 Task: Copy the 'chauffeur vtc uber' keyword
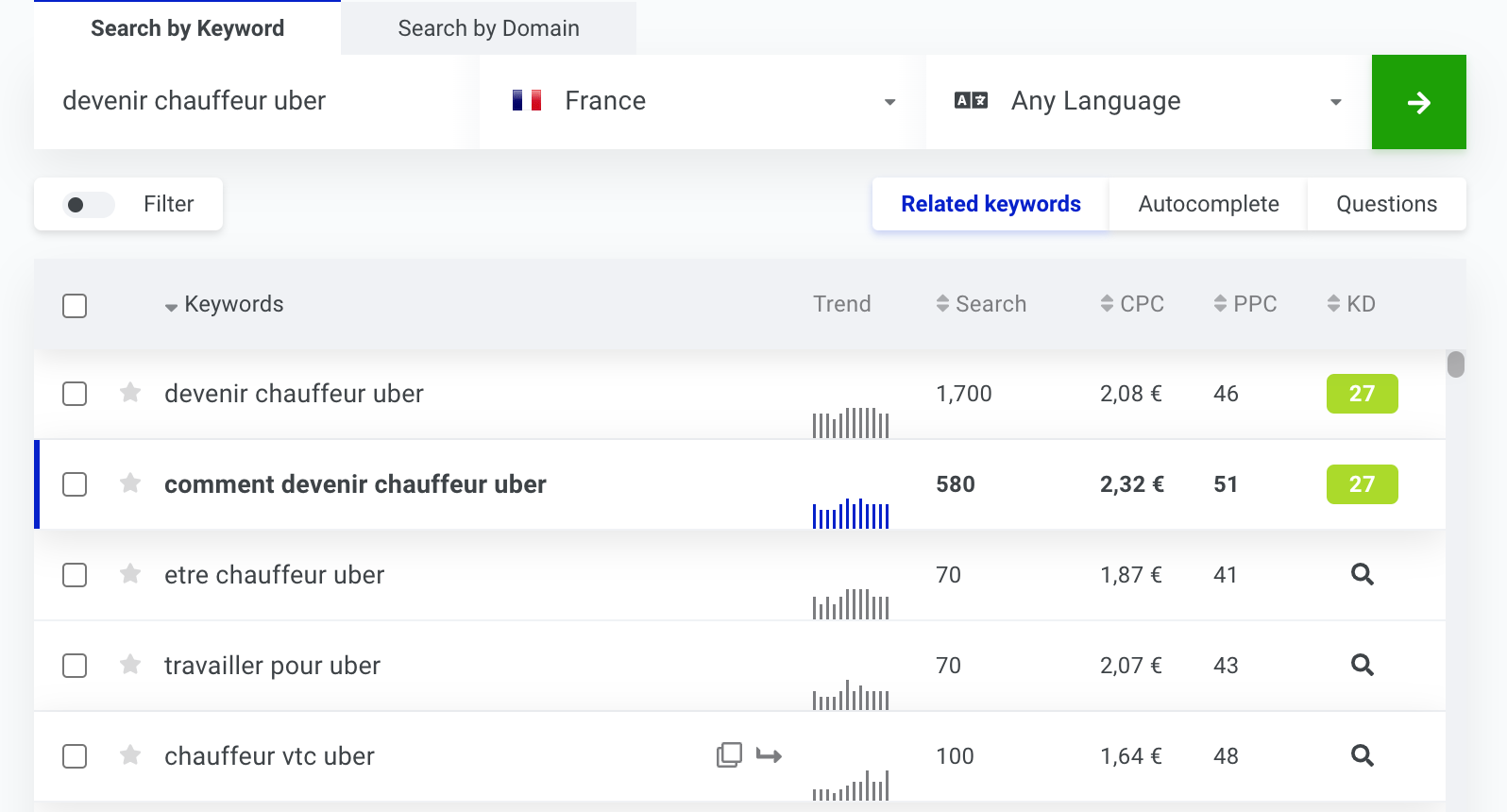(x=729, y=755)
